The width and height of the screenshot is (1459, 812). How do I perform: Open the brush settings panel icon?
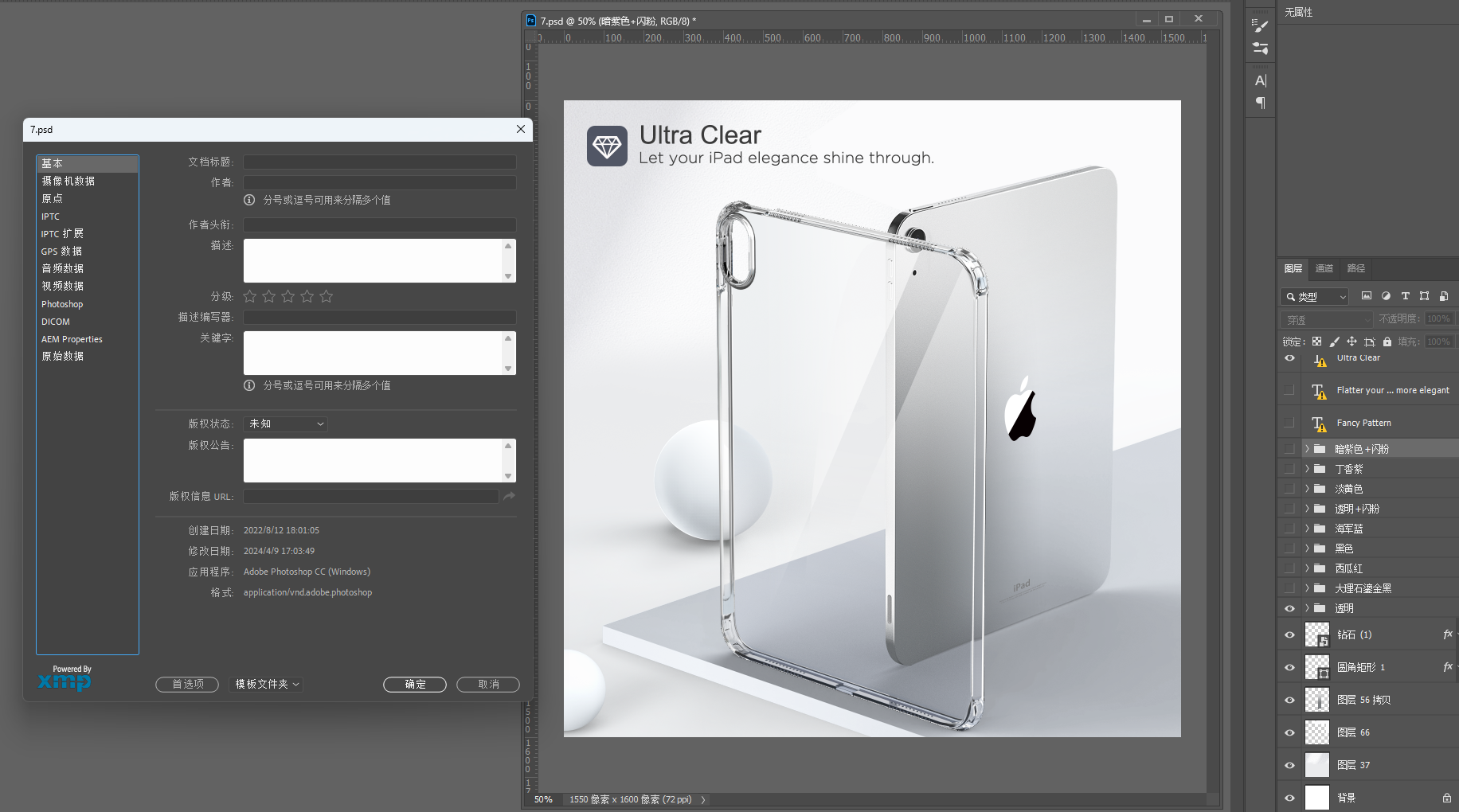pyautogui.click(x=1260, y=26)
